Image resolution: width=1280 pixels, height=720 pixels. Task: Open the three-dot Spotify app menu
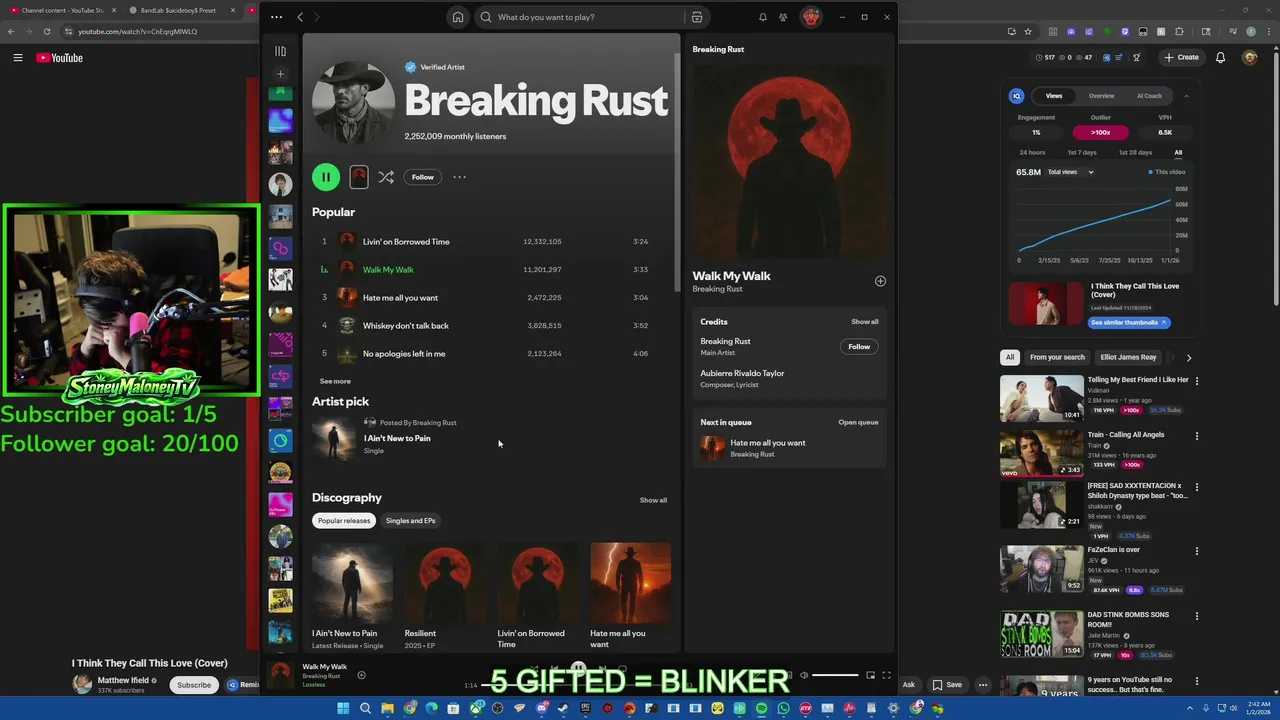[276, 17]
